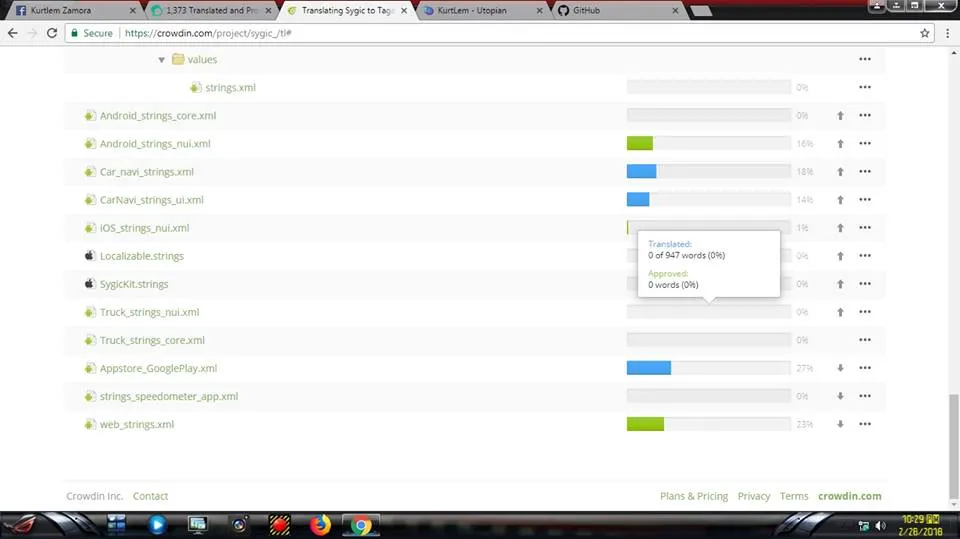
Task: Open the Plans & Pricing link
Action: coord(694,496)
